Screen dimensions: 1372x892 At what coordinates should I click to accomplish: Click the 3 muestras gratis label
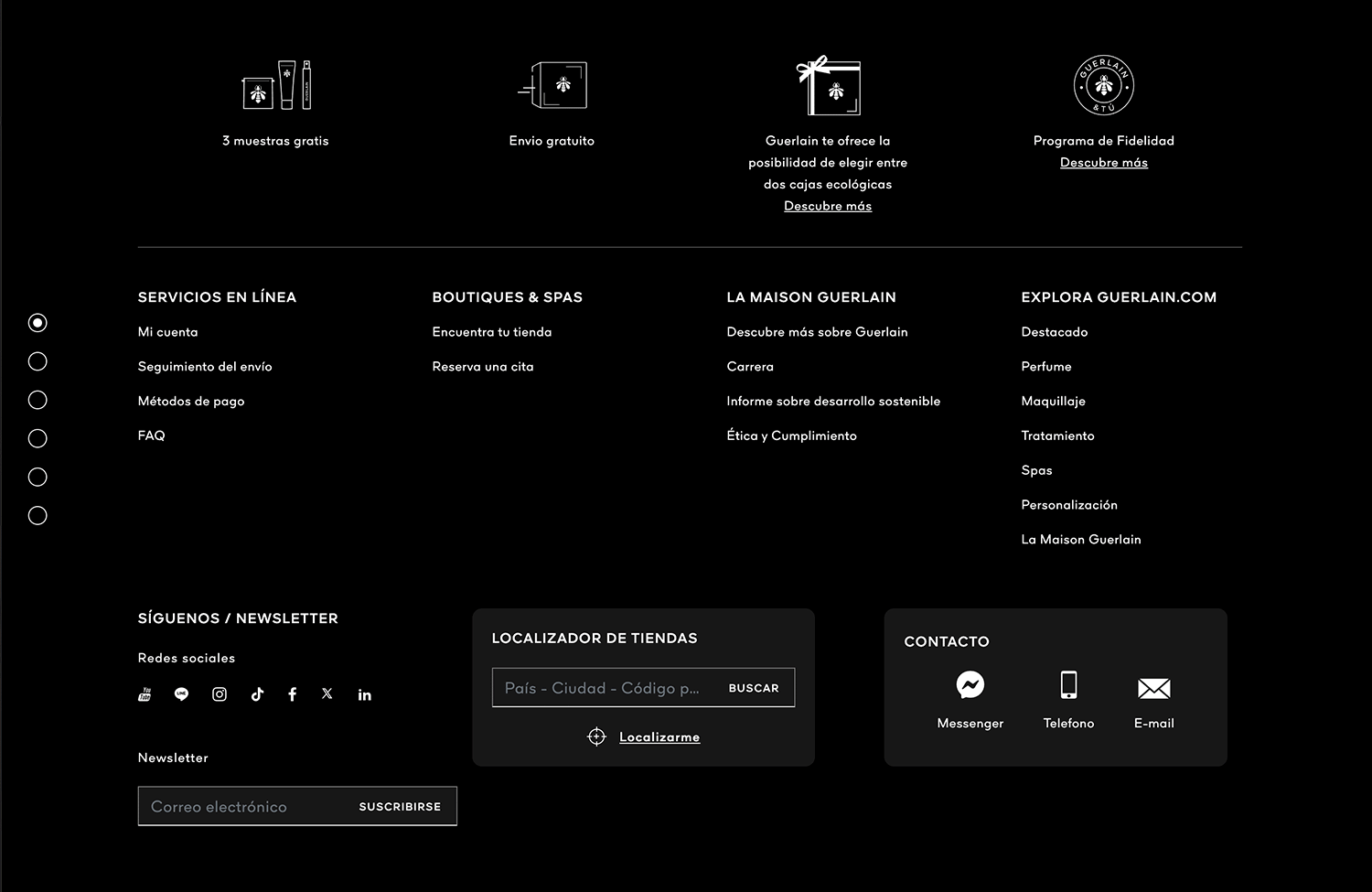(275, 140)
